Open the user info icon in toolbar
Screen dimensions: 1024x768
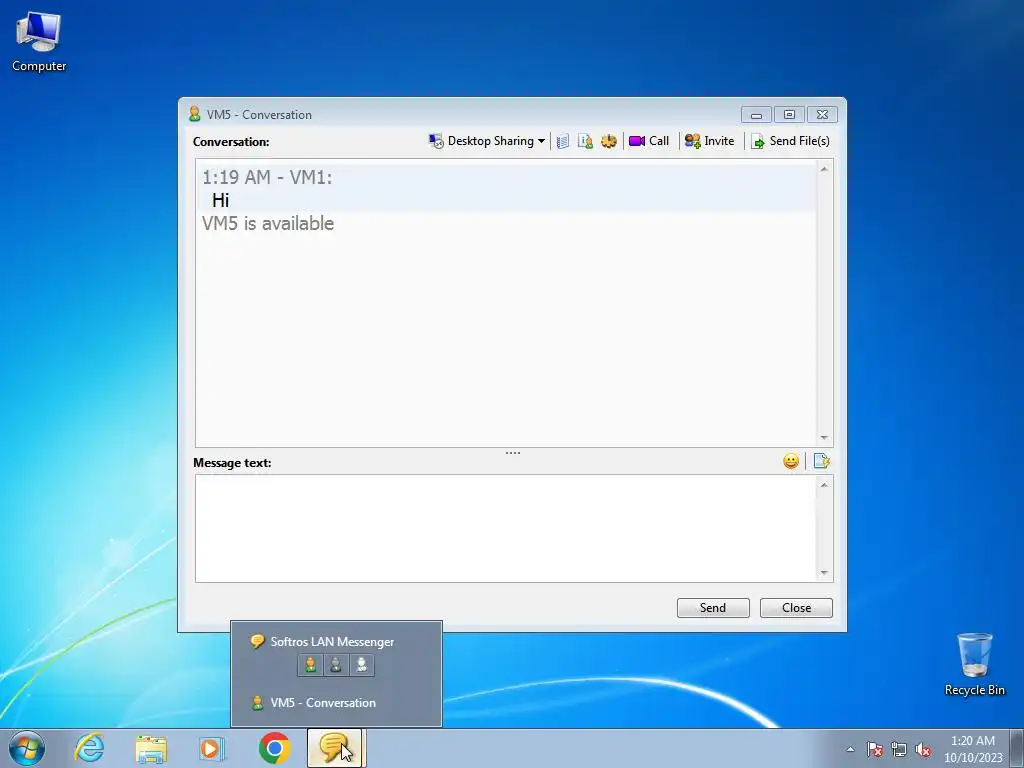tap(585, 141)
